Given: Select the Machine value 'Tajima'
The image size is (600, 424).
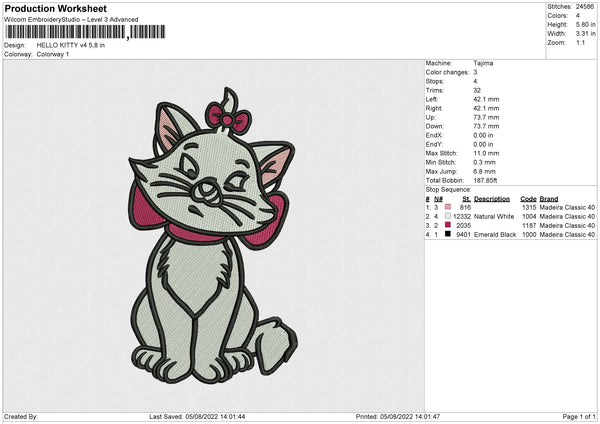Looking at the screenshot, I should pos(483,63).
